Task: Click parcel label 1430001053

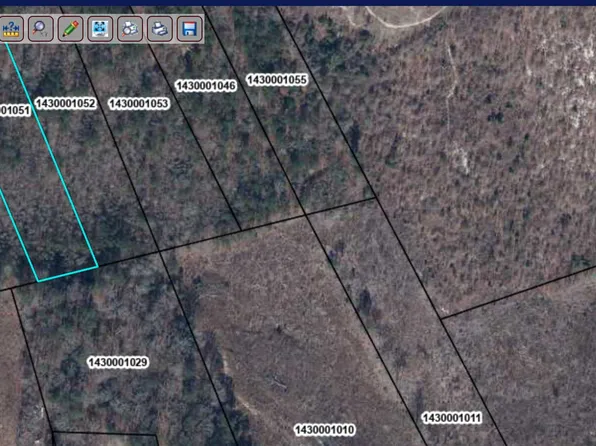Action: 138,103
